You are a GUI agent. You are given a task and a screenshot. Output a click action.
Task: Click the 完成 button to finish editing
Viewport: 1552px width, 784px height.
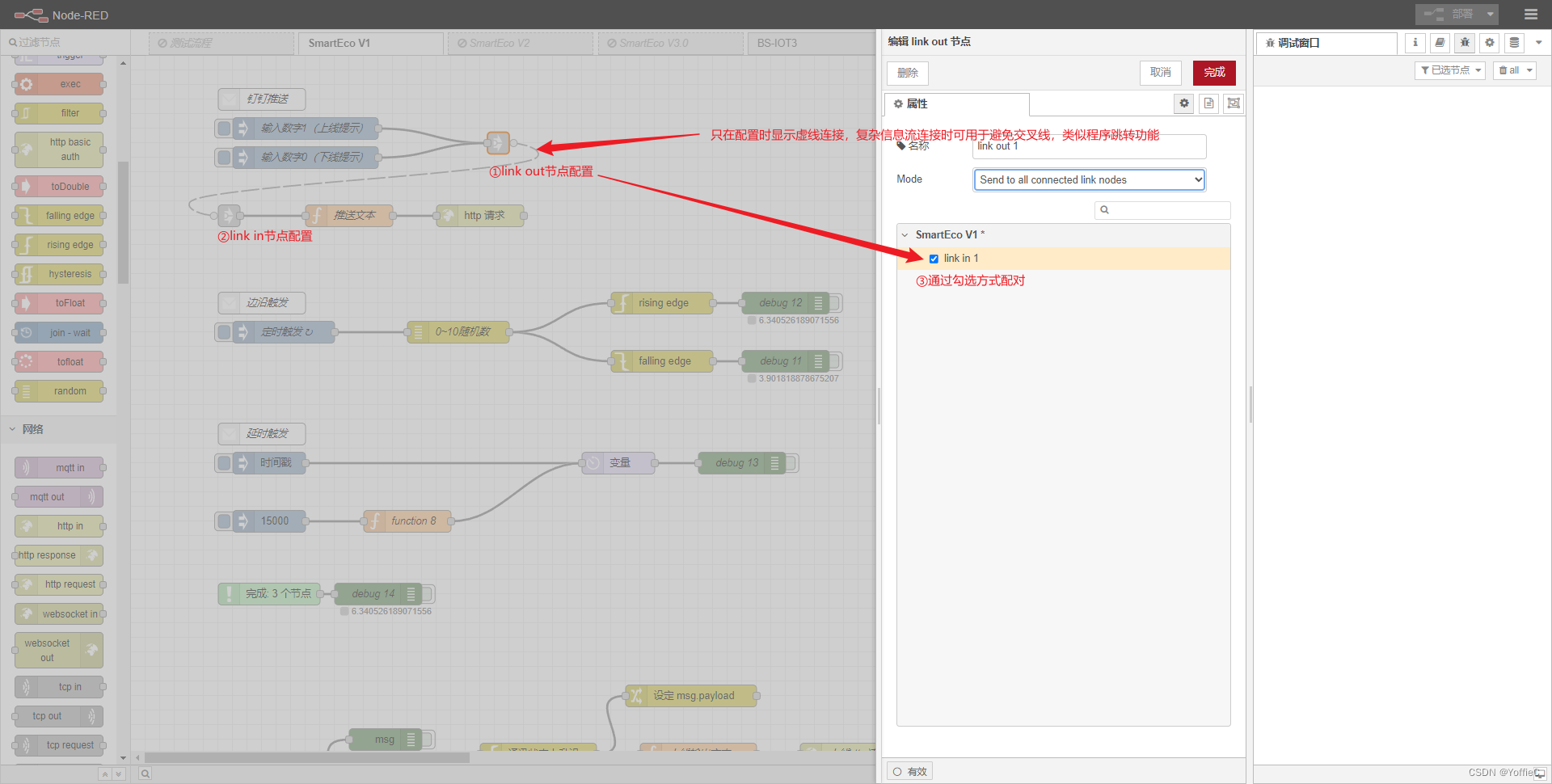click(x=1213, y=73)
